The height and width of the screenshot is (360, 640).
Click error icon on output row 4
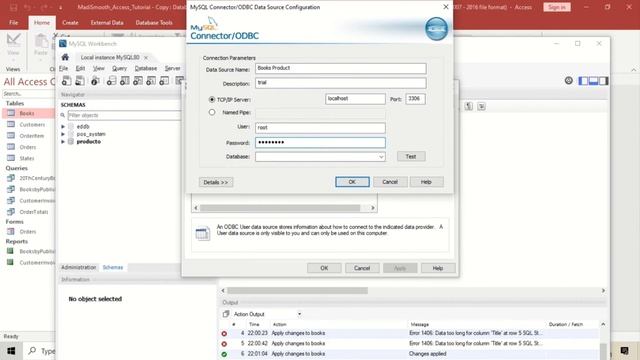[224, 333]
